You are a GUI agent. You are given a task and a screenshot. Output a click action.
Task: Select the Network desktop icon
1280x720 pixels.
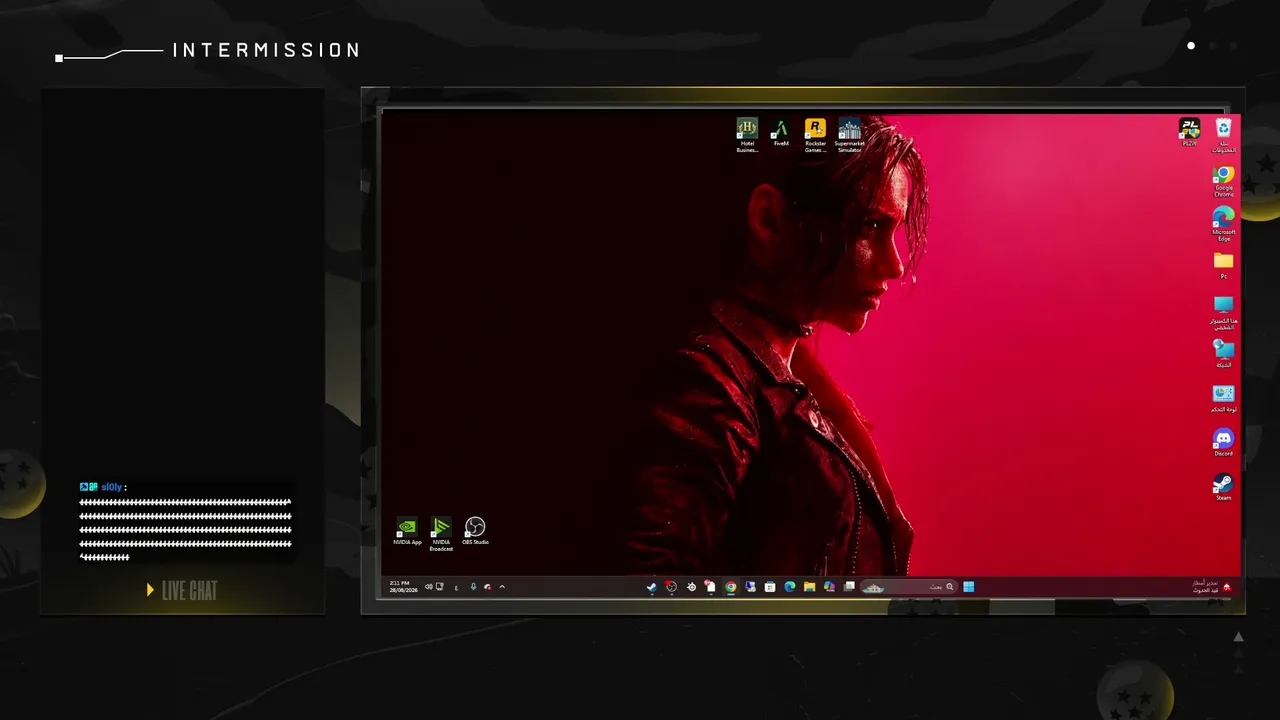coord(1223,354)
